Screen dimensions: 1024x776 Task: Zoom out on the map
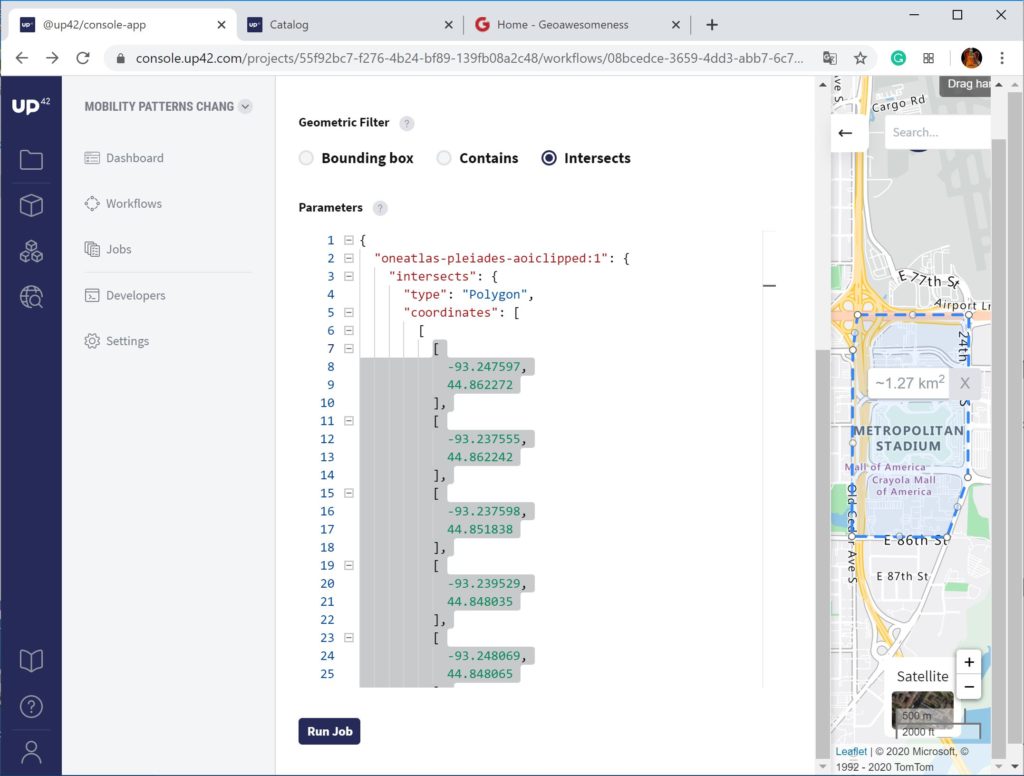(x=969, y=687)
